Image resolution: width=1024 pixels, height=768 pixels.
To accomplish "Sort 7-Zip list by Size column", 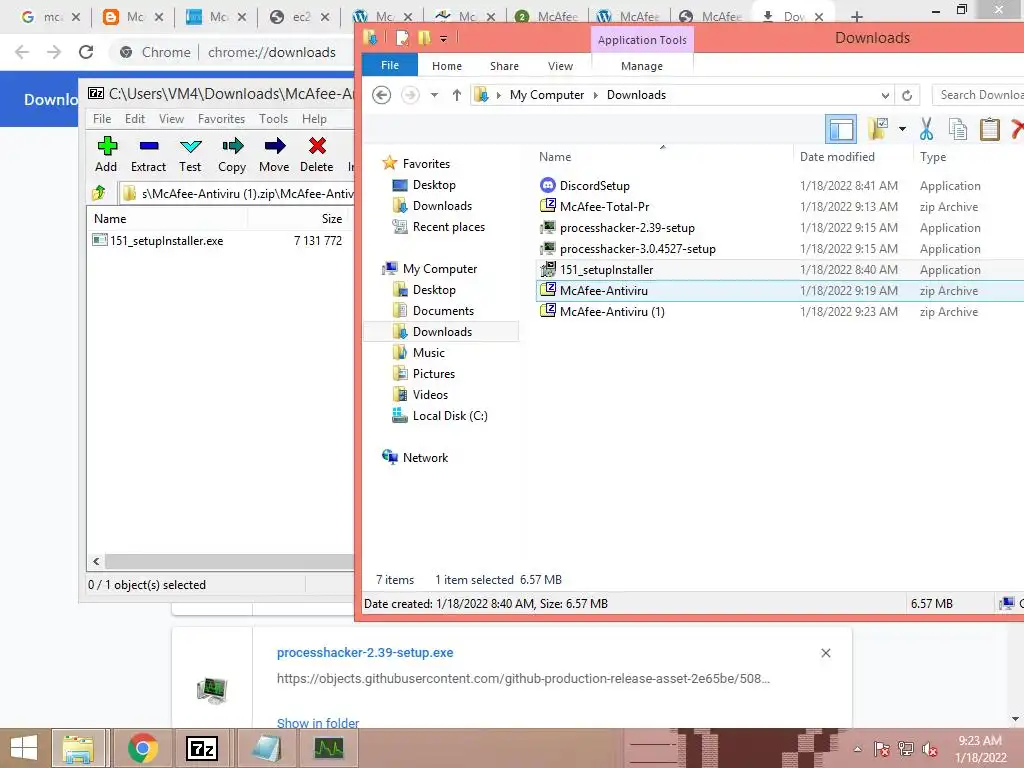I will tap(331, 219).
